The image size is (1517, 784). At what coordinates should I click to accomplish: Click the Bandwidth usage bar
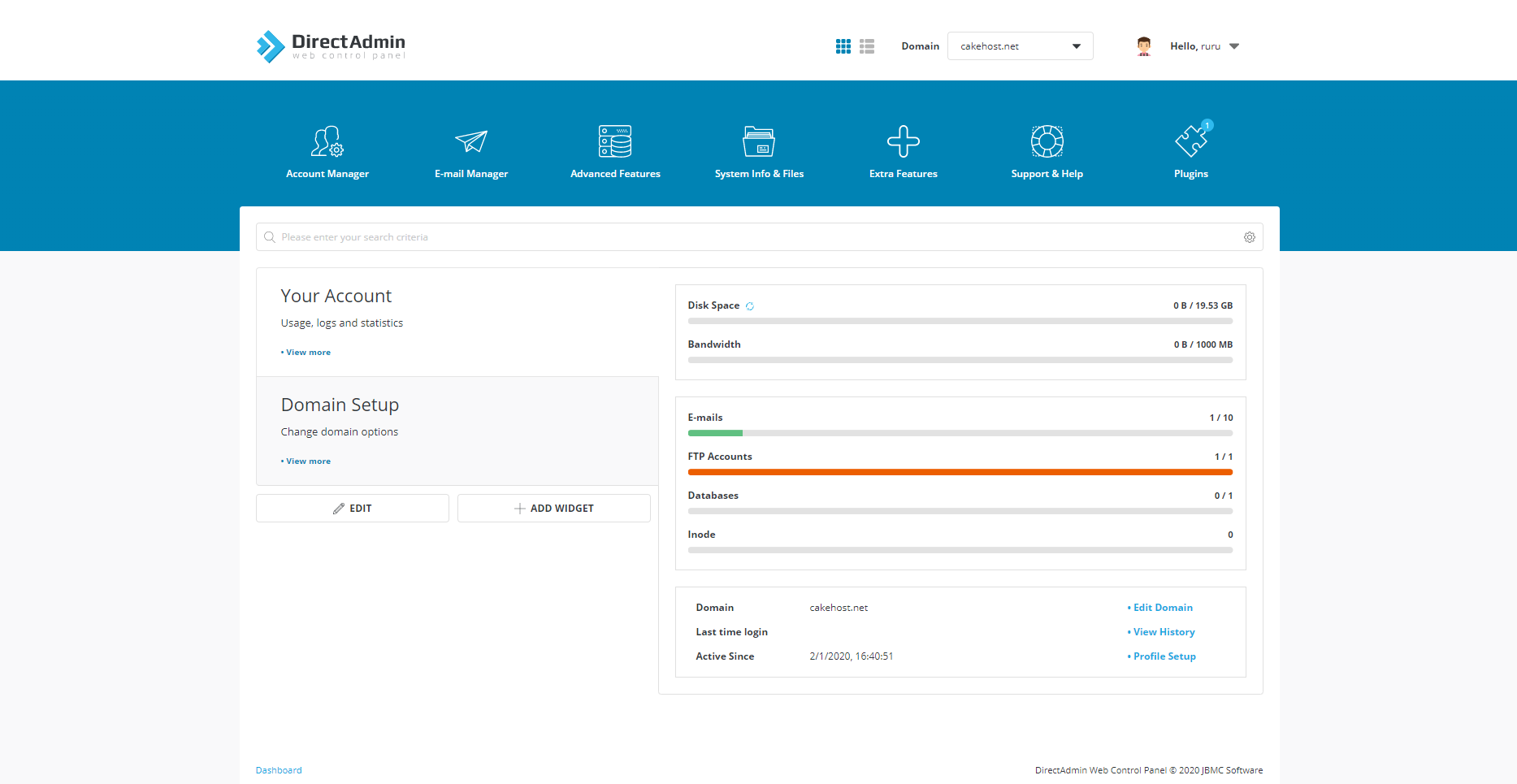click(x=960, y=360)
